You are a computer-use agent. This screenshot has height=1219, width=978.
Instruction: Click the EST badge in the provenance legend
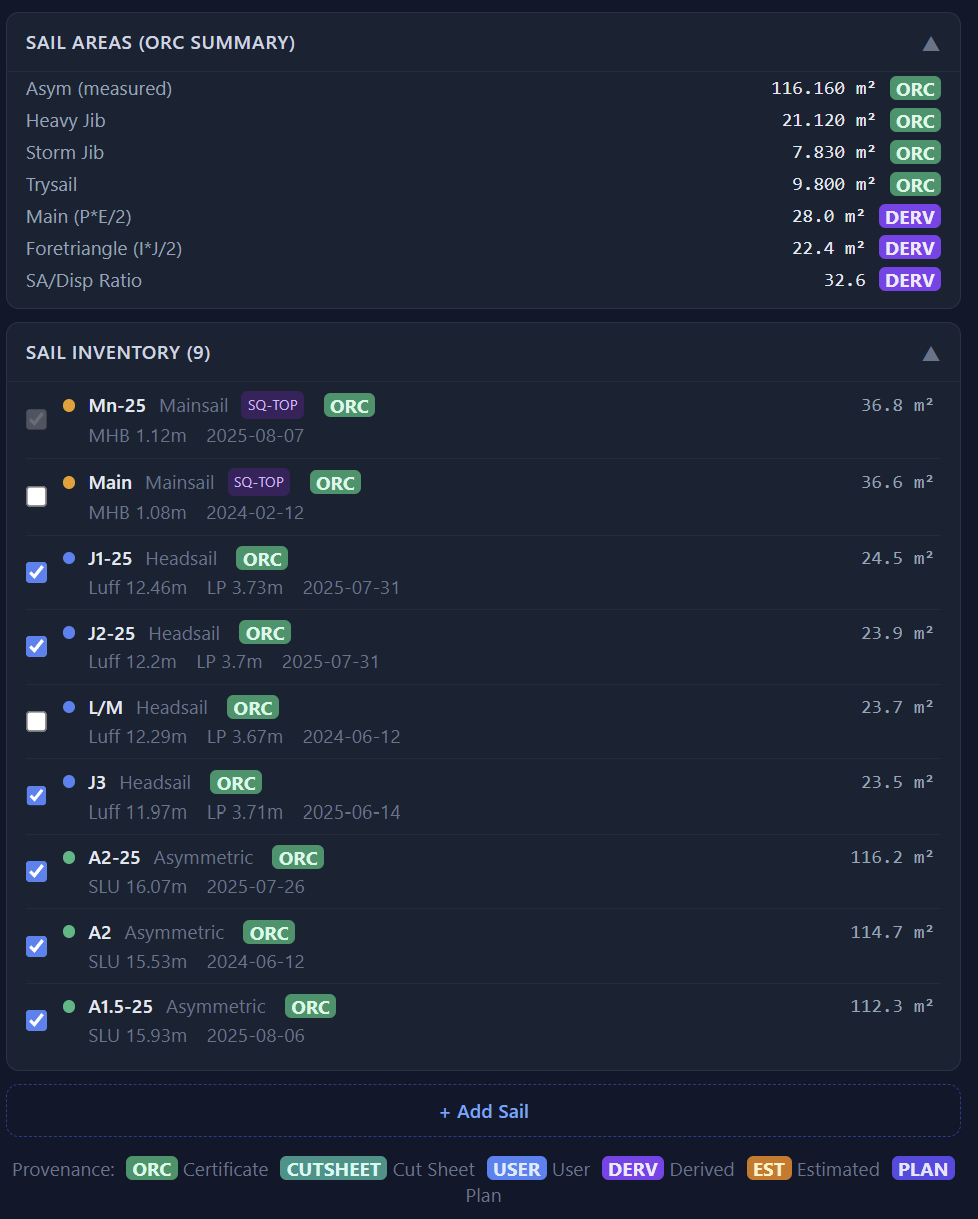pyautogui.click(x=768, y=1168)
